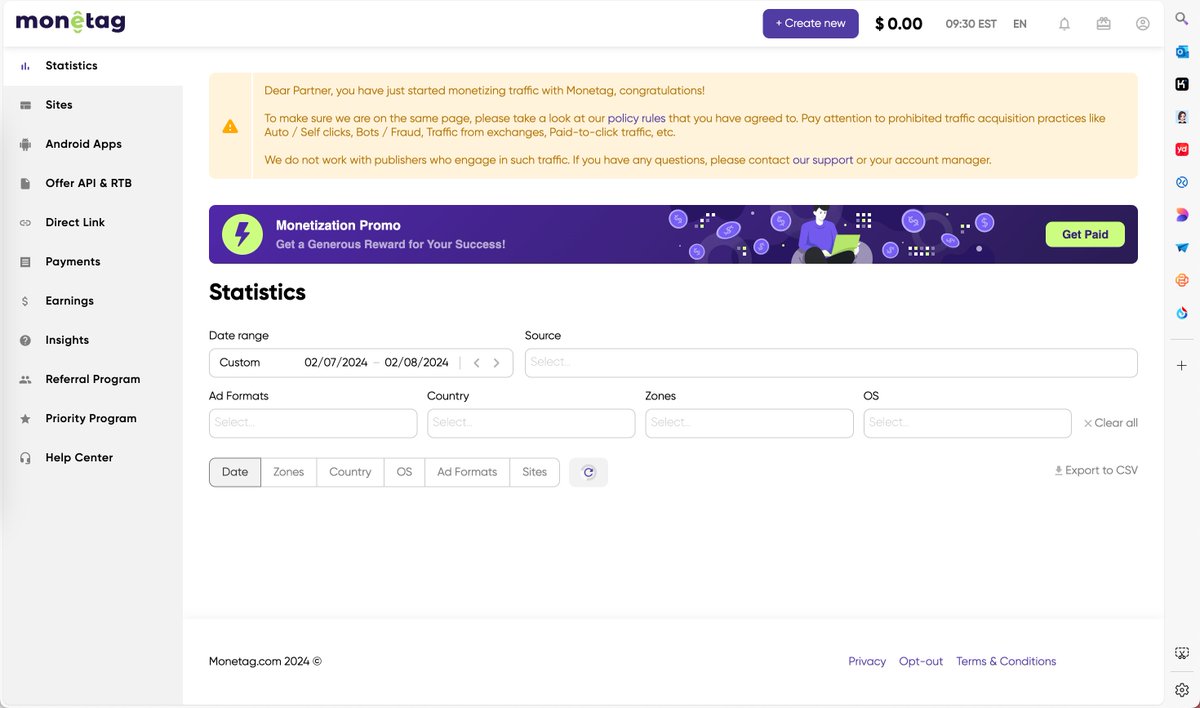The height and width of the screenshot is (708, 1200).
Task: Open the Ad Formats filter dropdown
Action: [x=313, y=423]
